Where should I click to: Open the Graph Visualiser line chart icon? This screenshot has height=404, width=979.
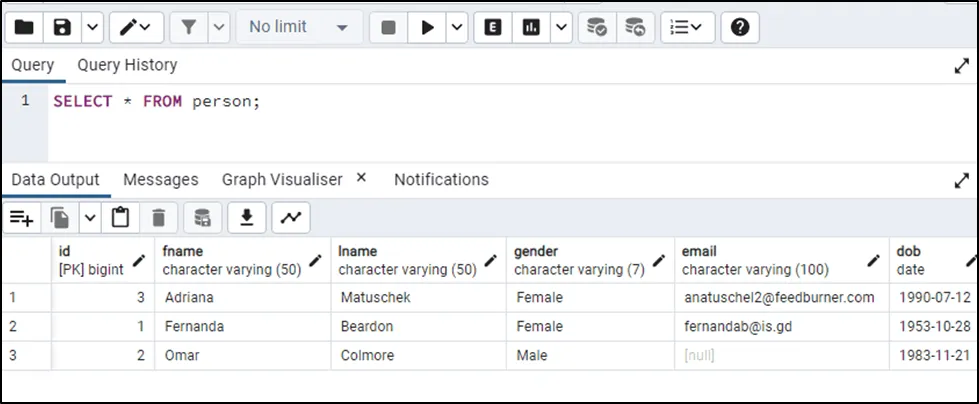290,217
